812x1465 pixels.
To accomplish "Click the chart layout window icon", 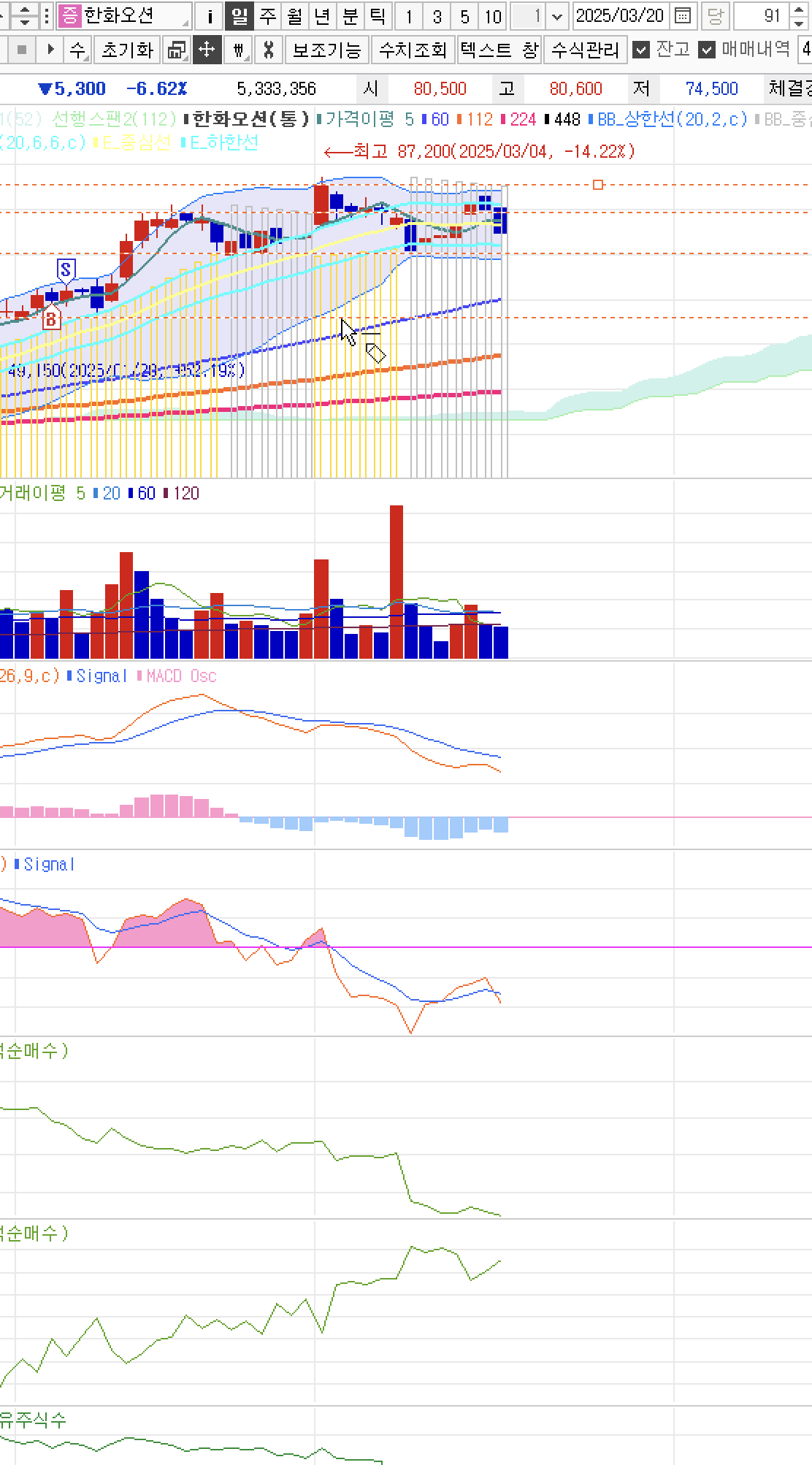I will pos(176,50).
